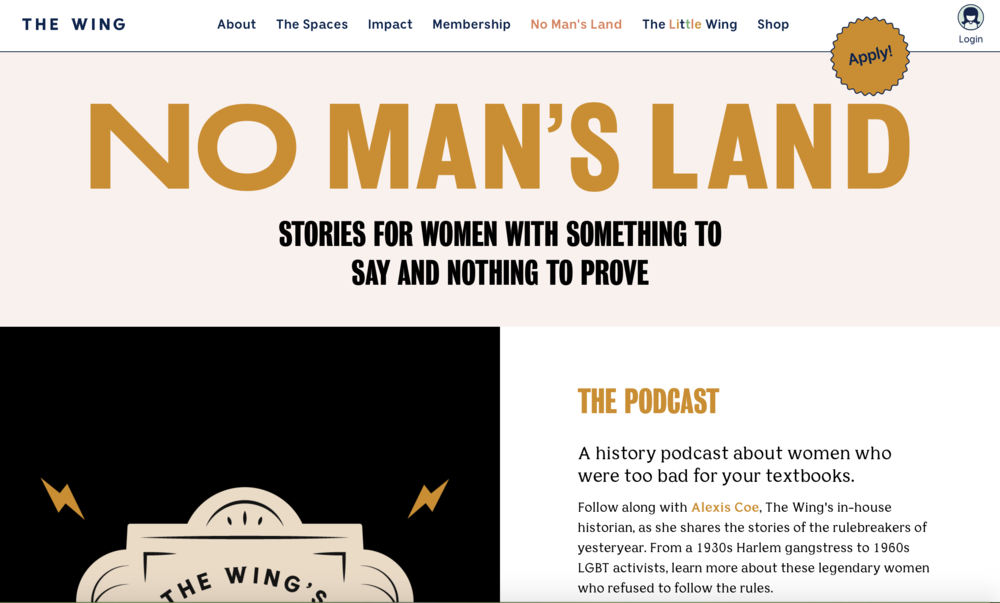
Task: Open the Shop link
Action: pyautogui.click(x=773, y=24)
